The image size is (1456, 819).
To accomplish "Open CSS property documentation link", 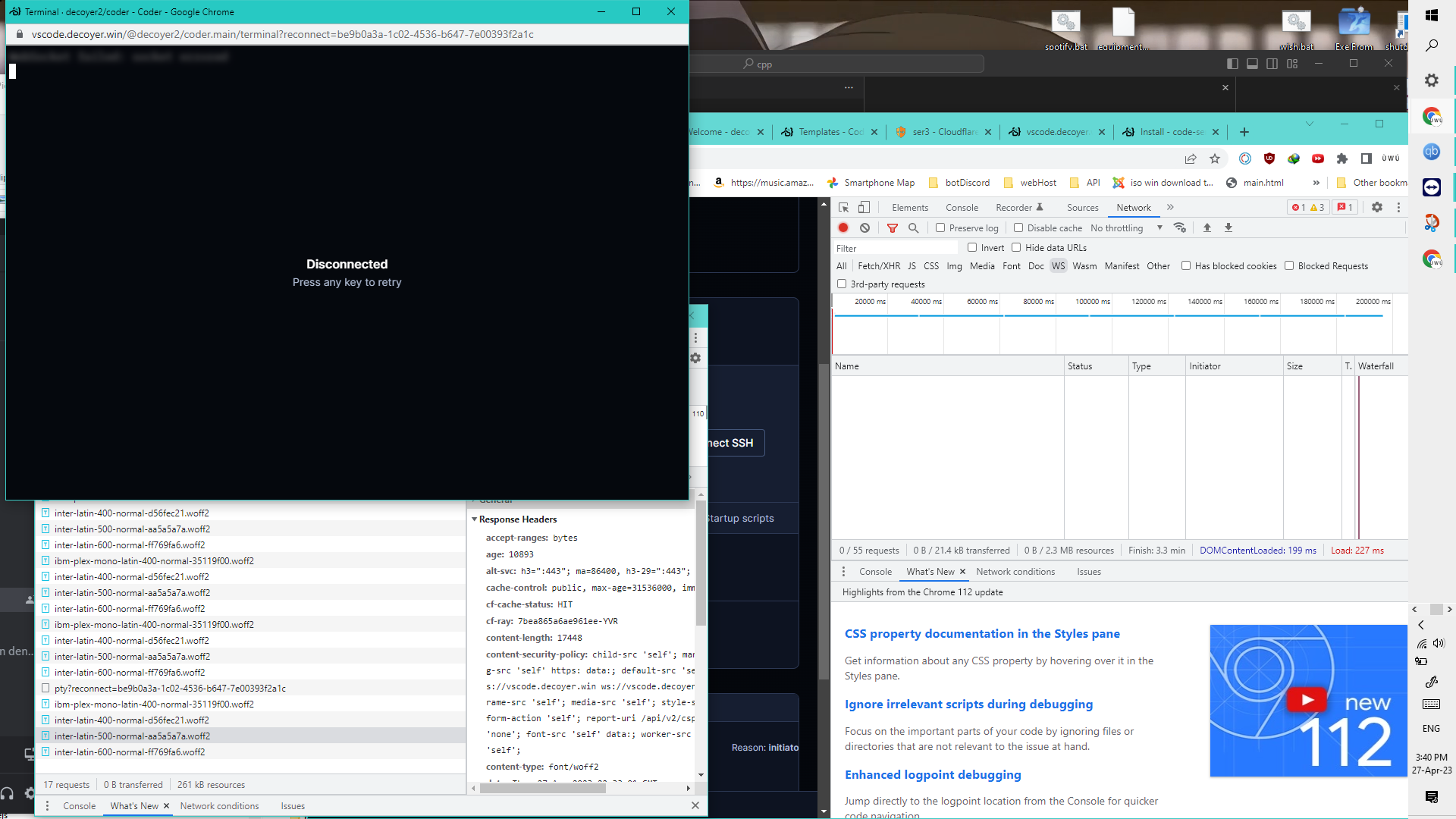I will 982,633.
